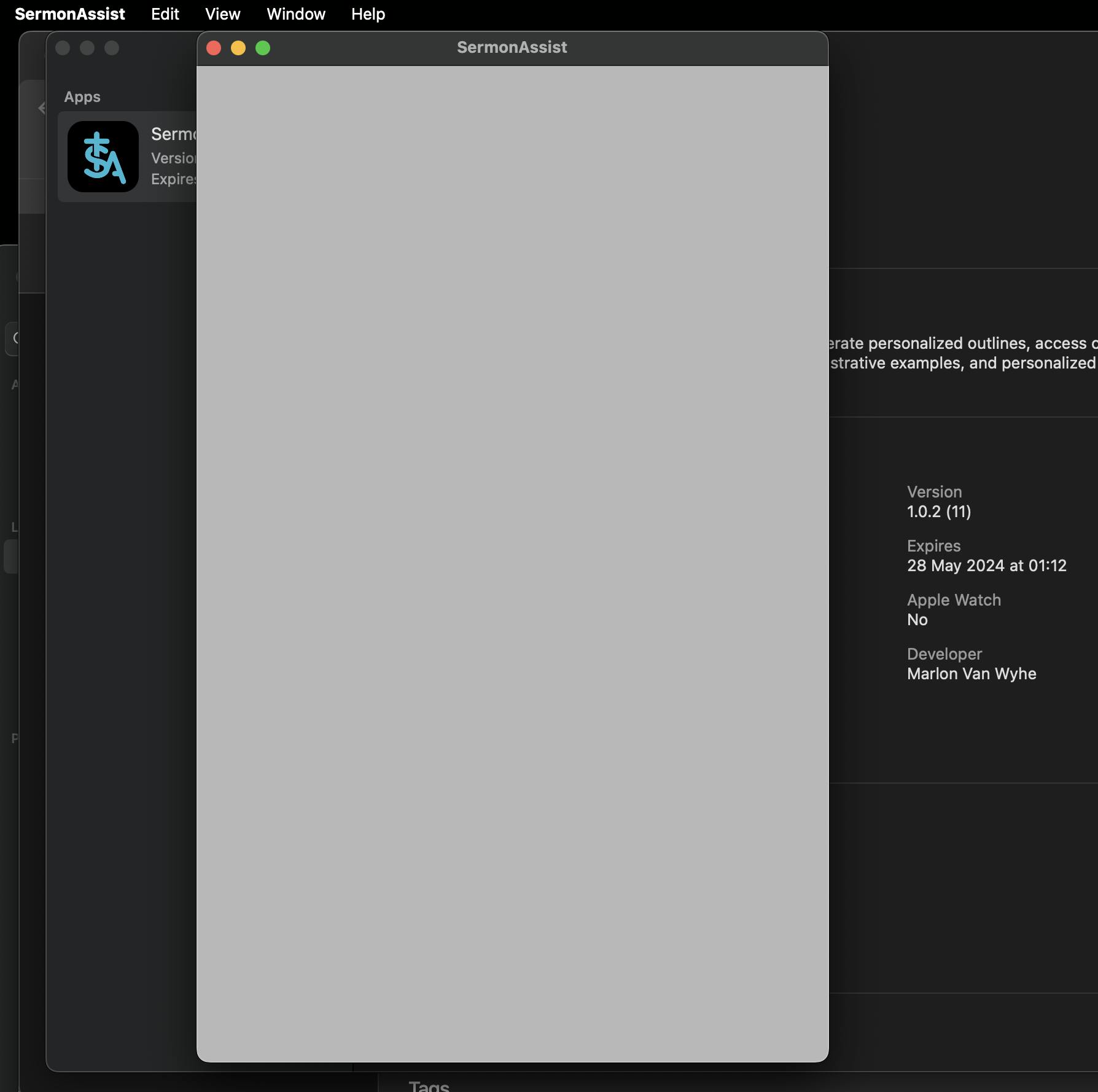
Task: Click inside the blank gray SermonAssist content area
Action: [x=512, y=553]
